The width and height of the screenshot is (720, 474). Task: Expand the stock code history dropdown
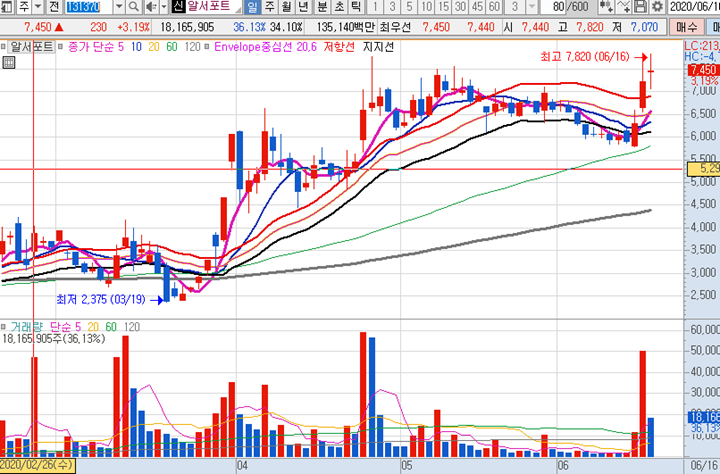119,6
